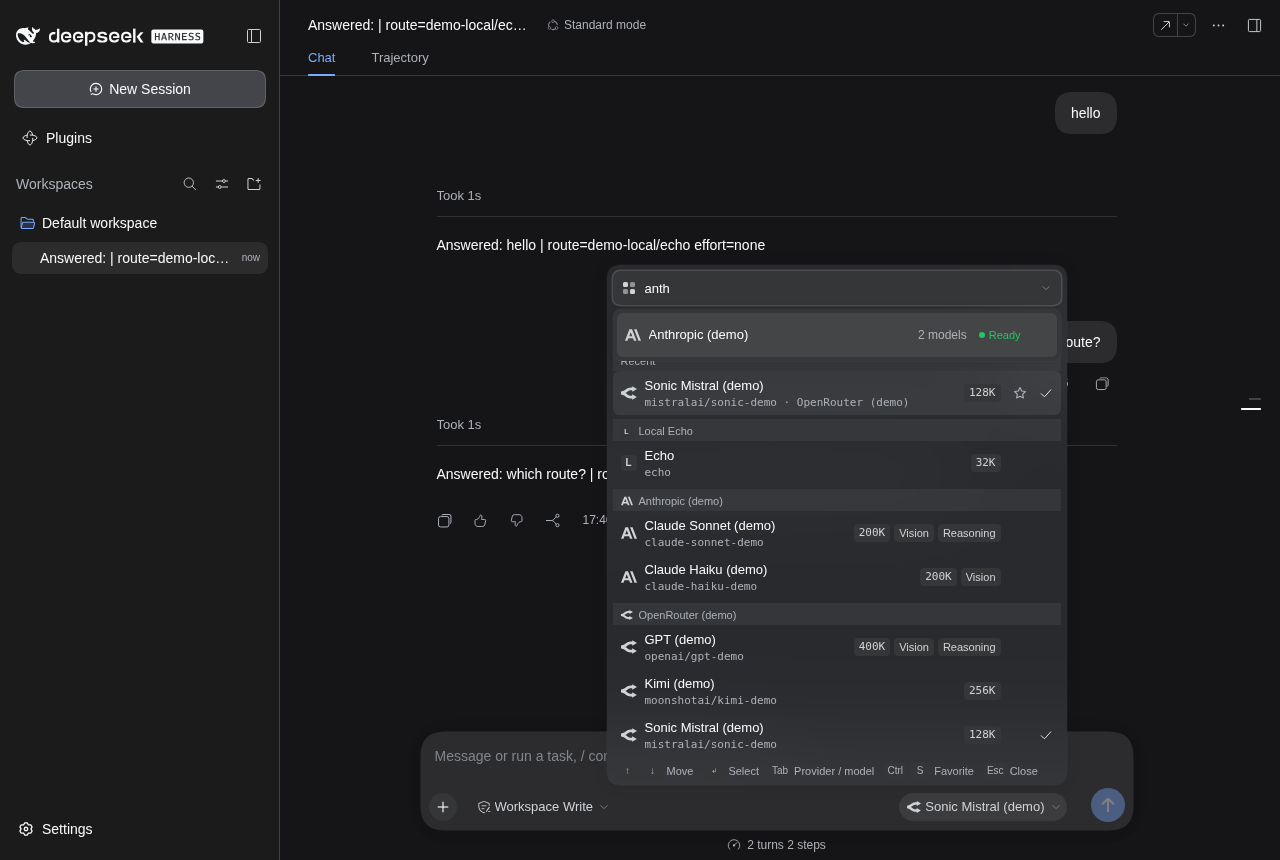Give the answer a thumbs down
The width and height of the screenshot is (1280, 860).
pos(517,520)
